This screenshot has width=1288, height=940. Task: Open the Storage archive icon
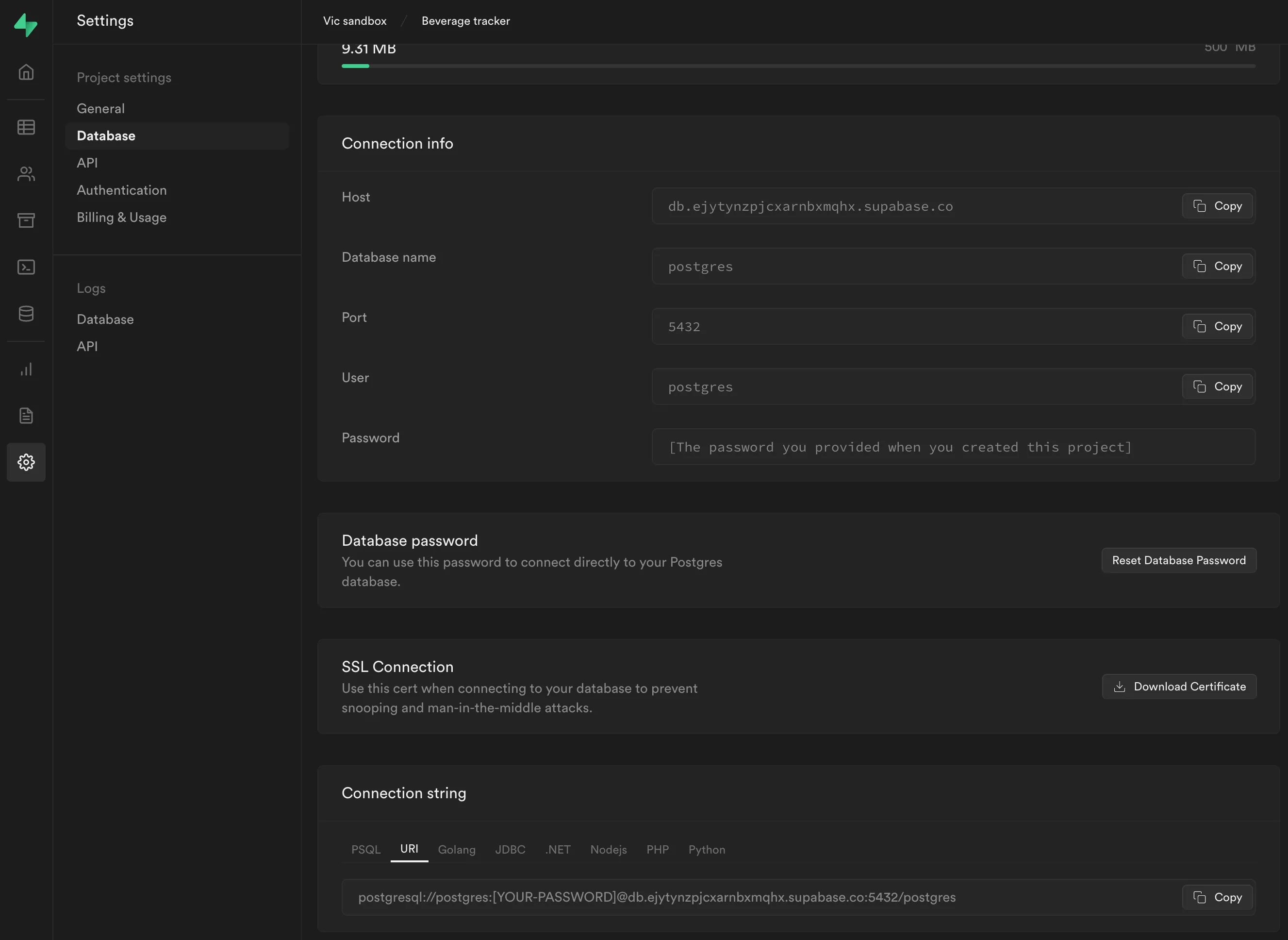(x=26, y=220)
